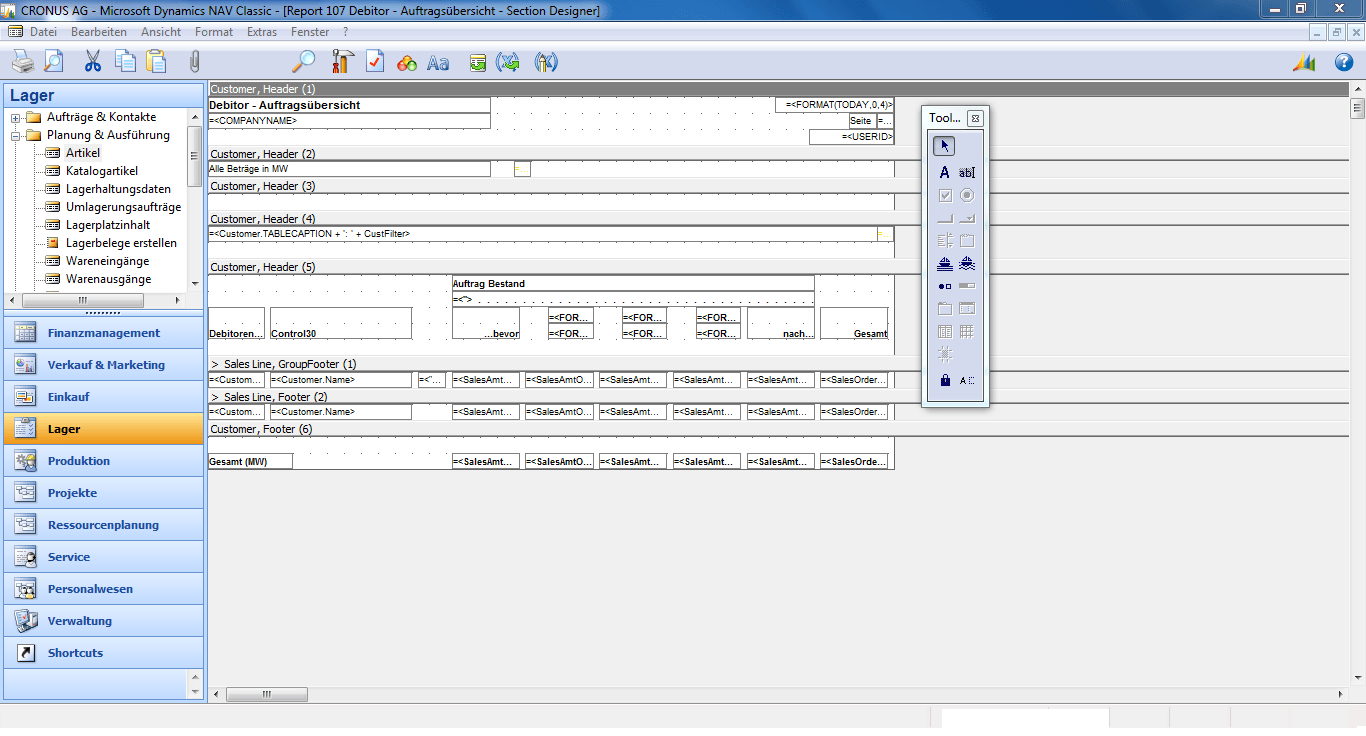Screen dimensions: 1366x736
Task: Select the 'Debitor - Auftragsübersicht' label control
Action: pyautogui.click(x=349, y=105)
